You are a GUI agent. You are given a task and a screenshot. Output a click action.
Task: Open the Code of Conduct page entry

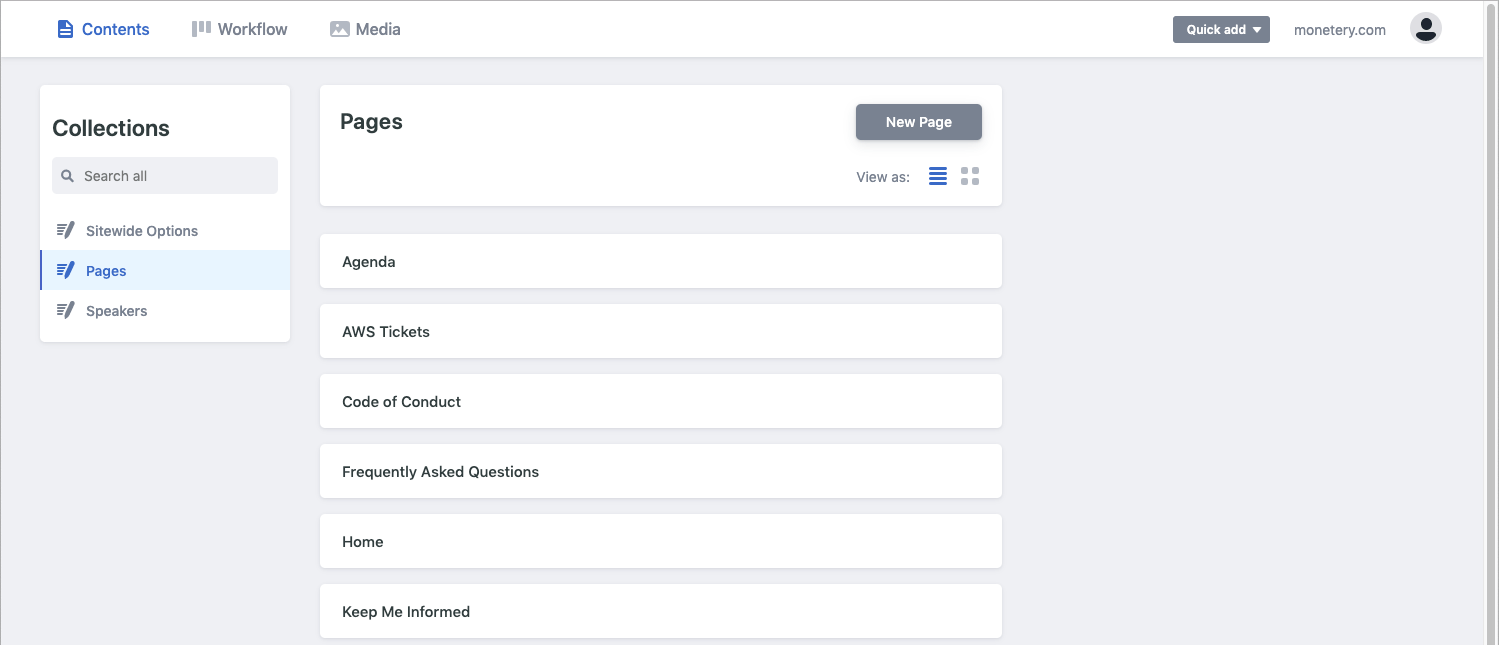660,401
